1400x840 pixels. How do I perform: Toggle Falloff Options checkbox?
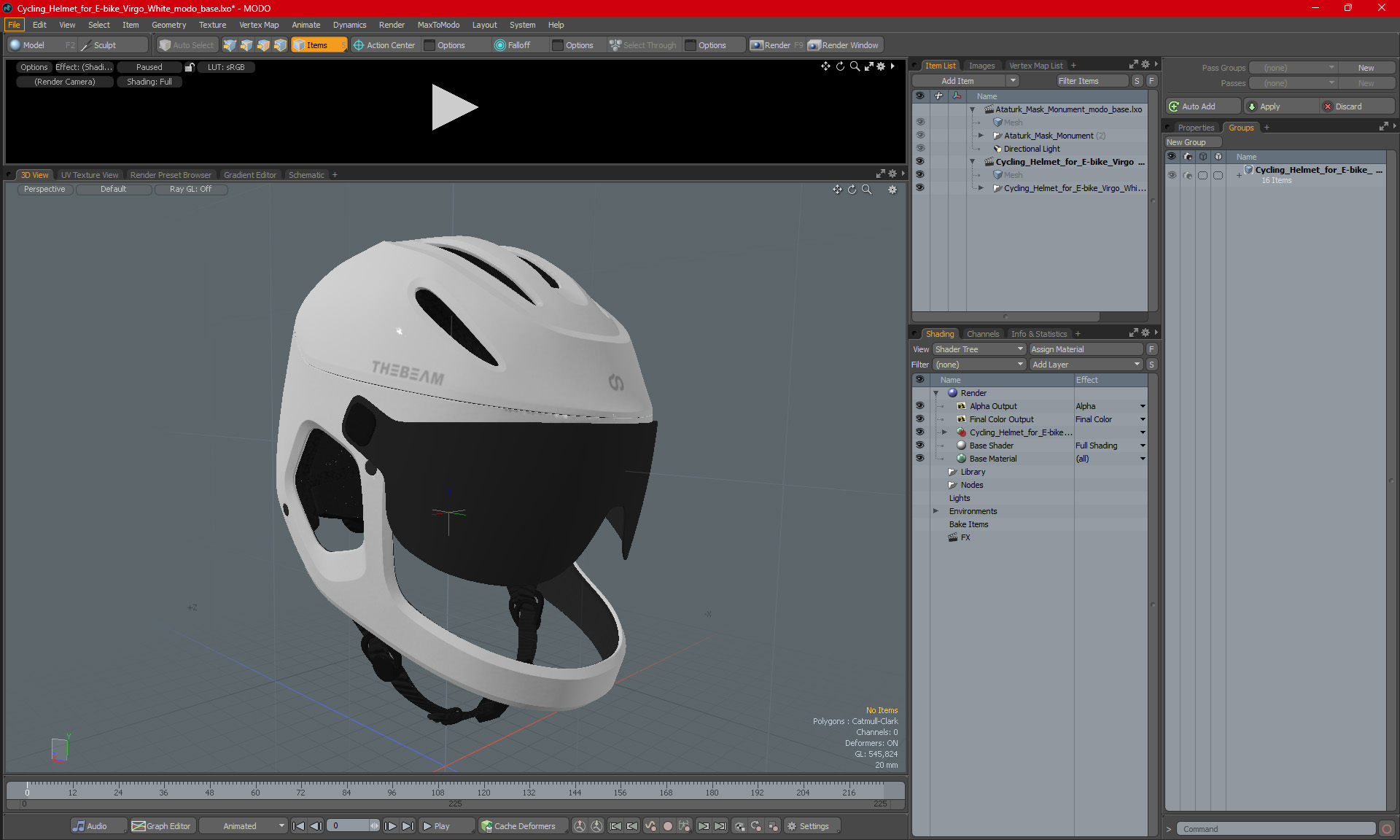pos(558,45)
